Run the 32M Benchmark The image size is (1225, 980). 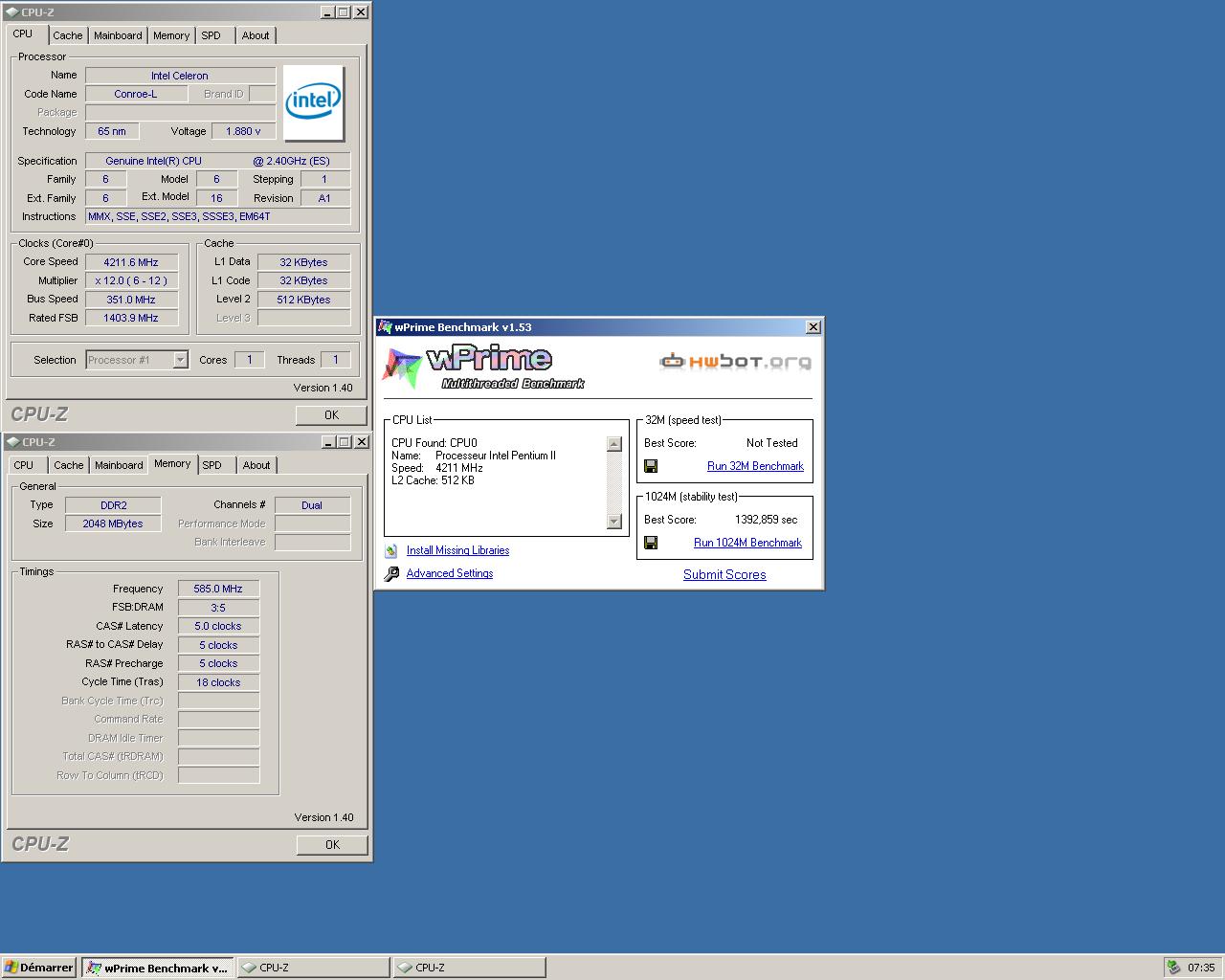(755, 466)
